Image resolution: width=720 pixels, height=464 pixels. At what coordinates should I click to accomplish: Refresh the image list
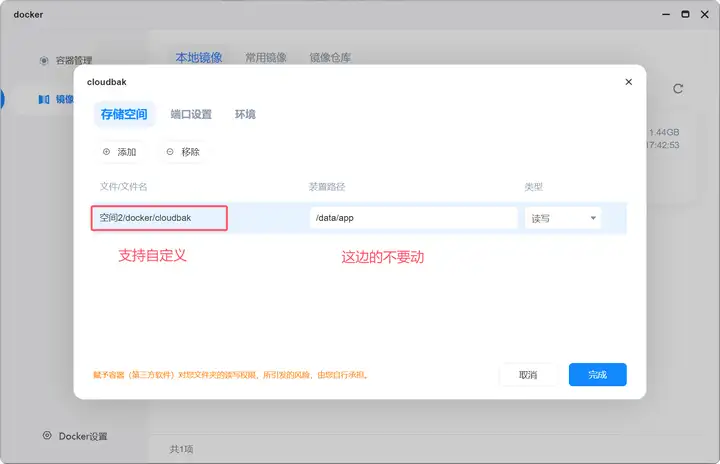pos(678,89)
